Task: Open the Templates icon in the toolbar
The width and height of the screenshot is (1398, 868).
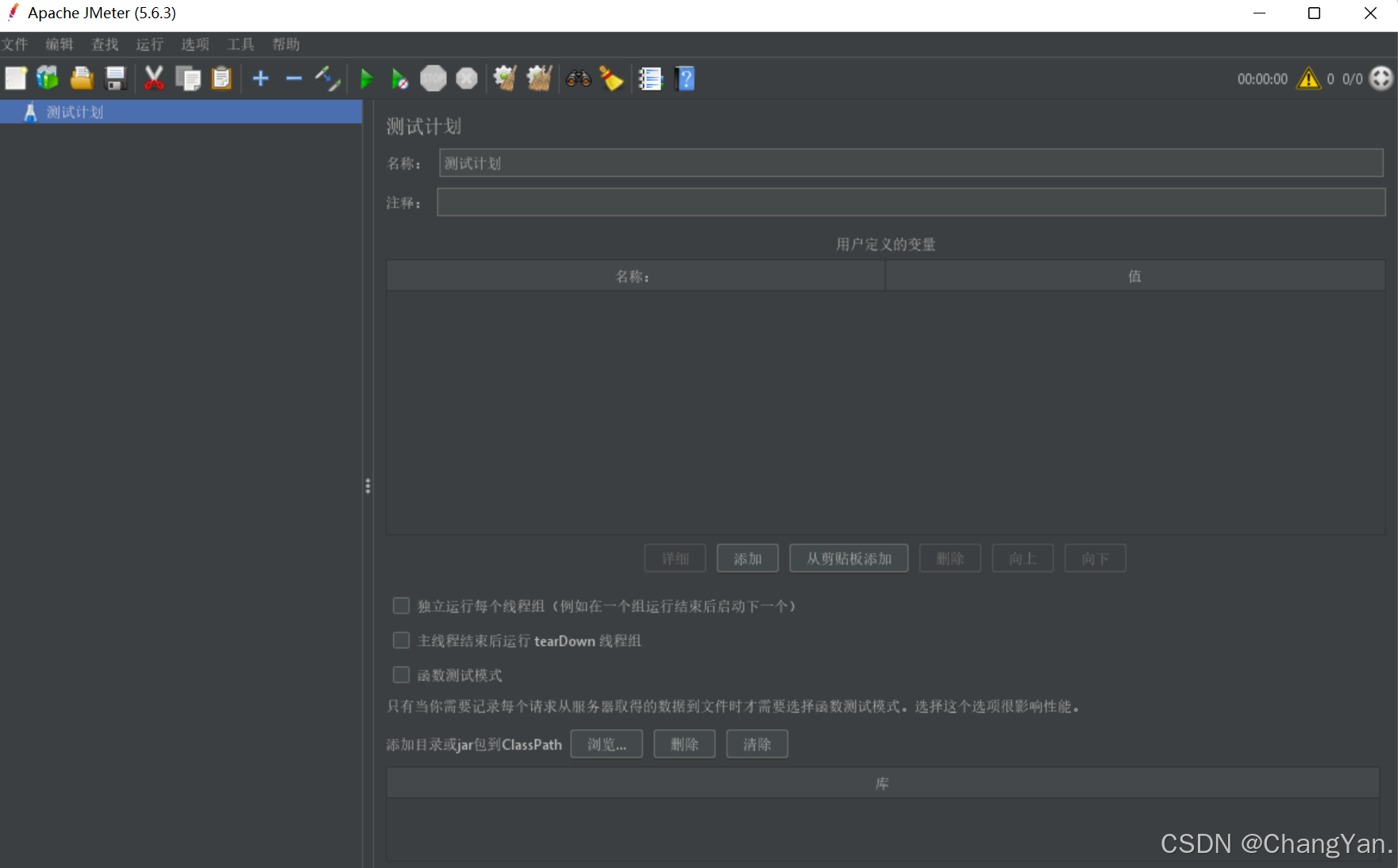Action: [48, 79]
